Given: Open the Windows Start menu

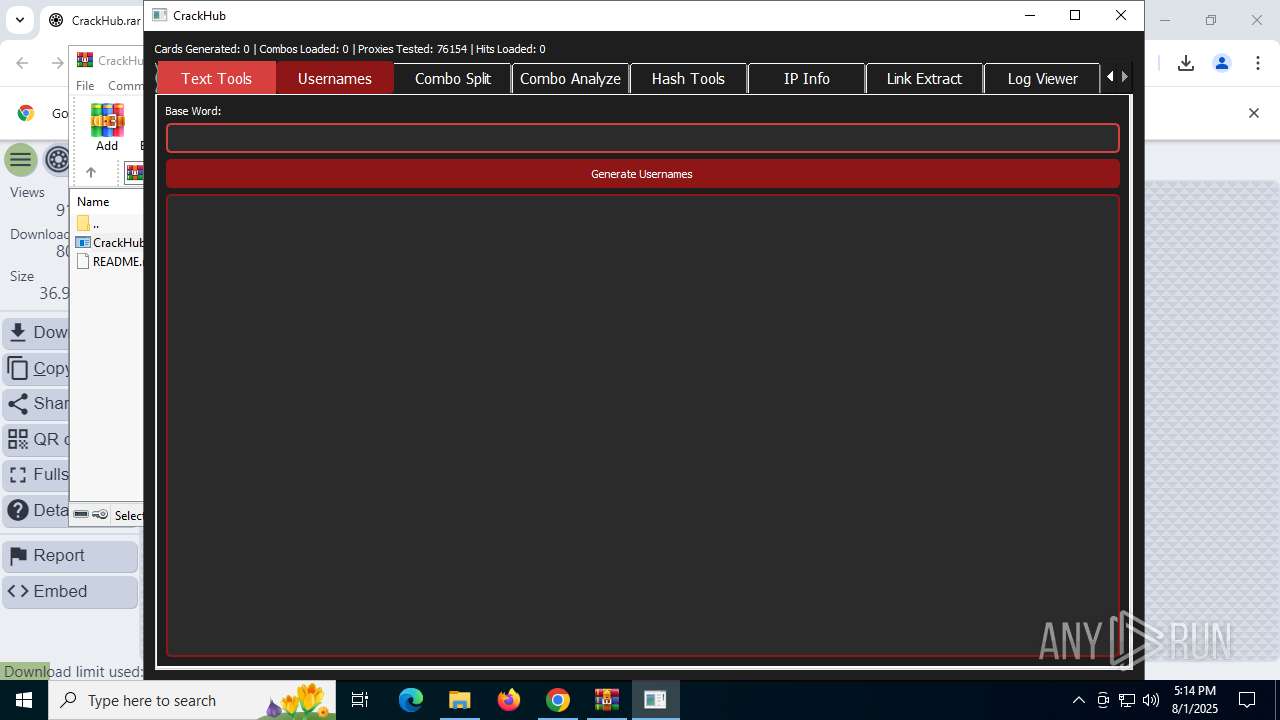Looking at the screenshot, I should pos(24,700).
